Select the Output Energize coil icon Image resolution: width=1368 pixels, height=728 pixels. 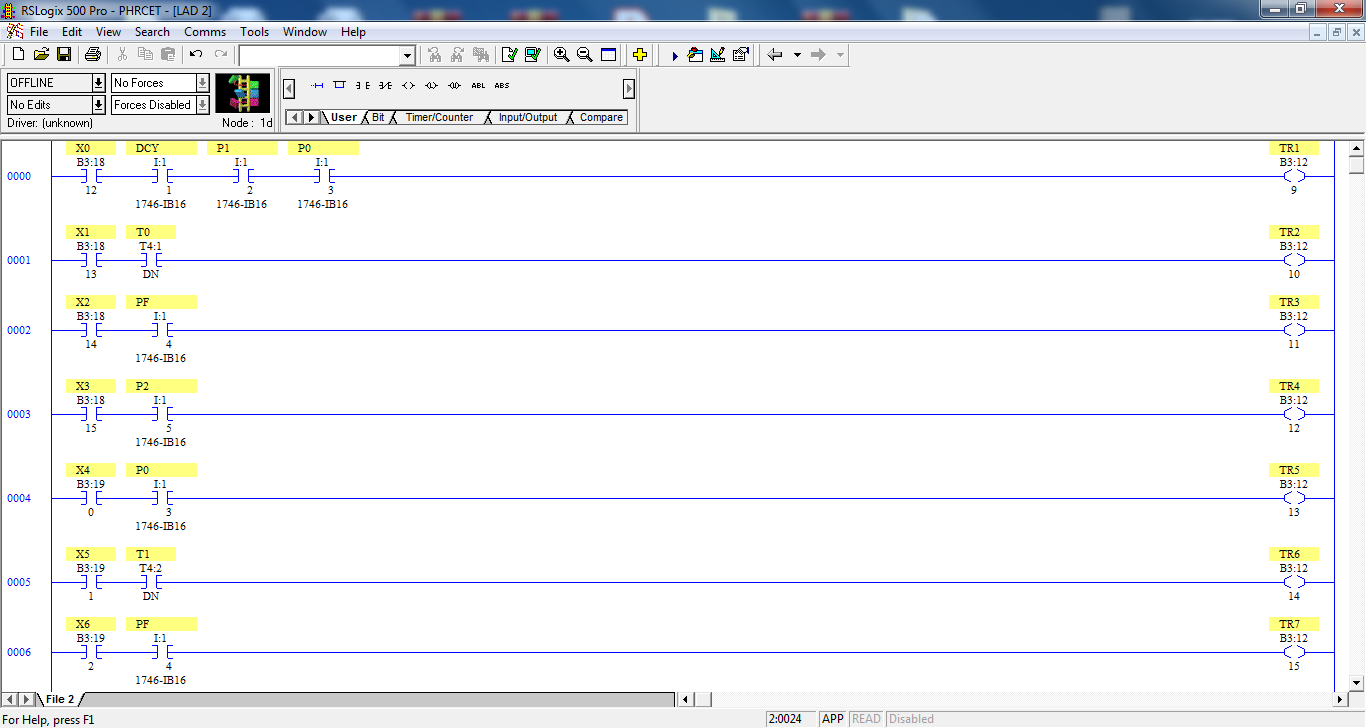point(407,85)
